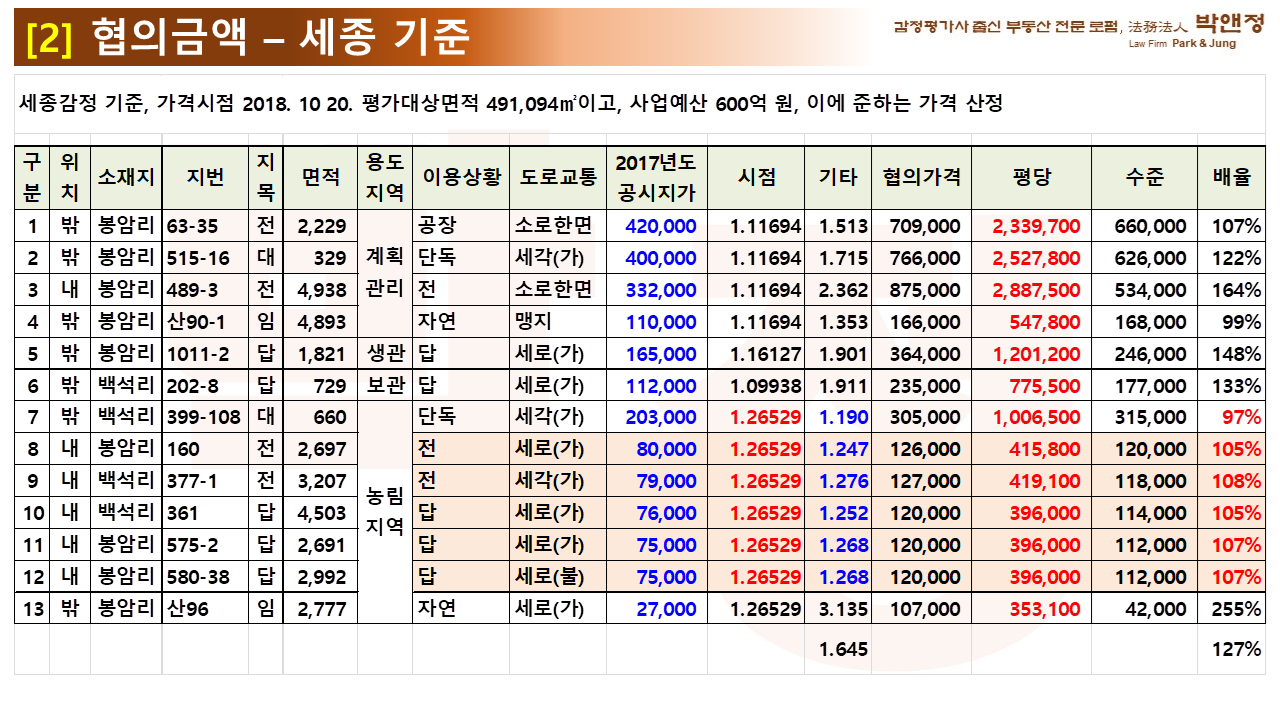Screen dimensions: 1280x720
Task: Select the 255% ratio cell
Action: (1238, 609)
